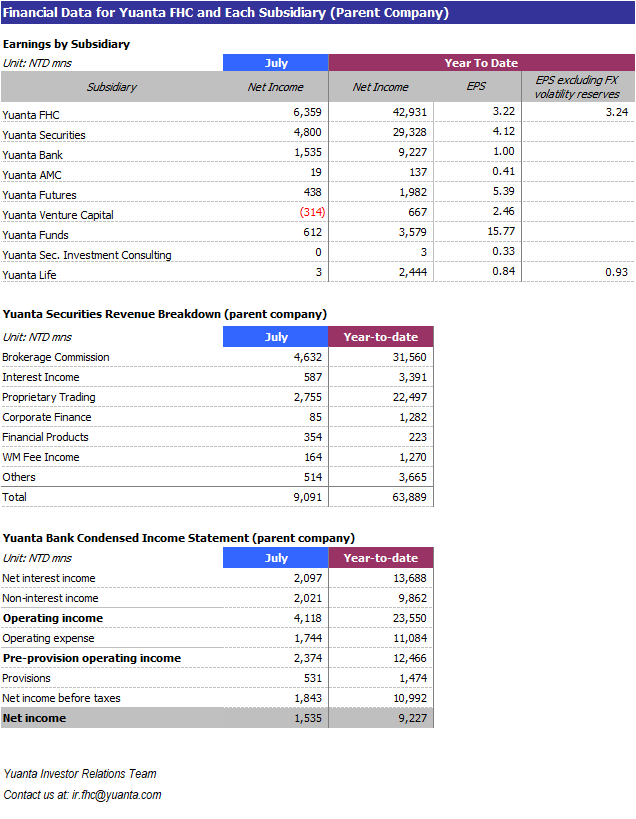636x819 pixels.
Task: Select Operating income year-to-date 23,550
Action: click(410, 618)
